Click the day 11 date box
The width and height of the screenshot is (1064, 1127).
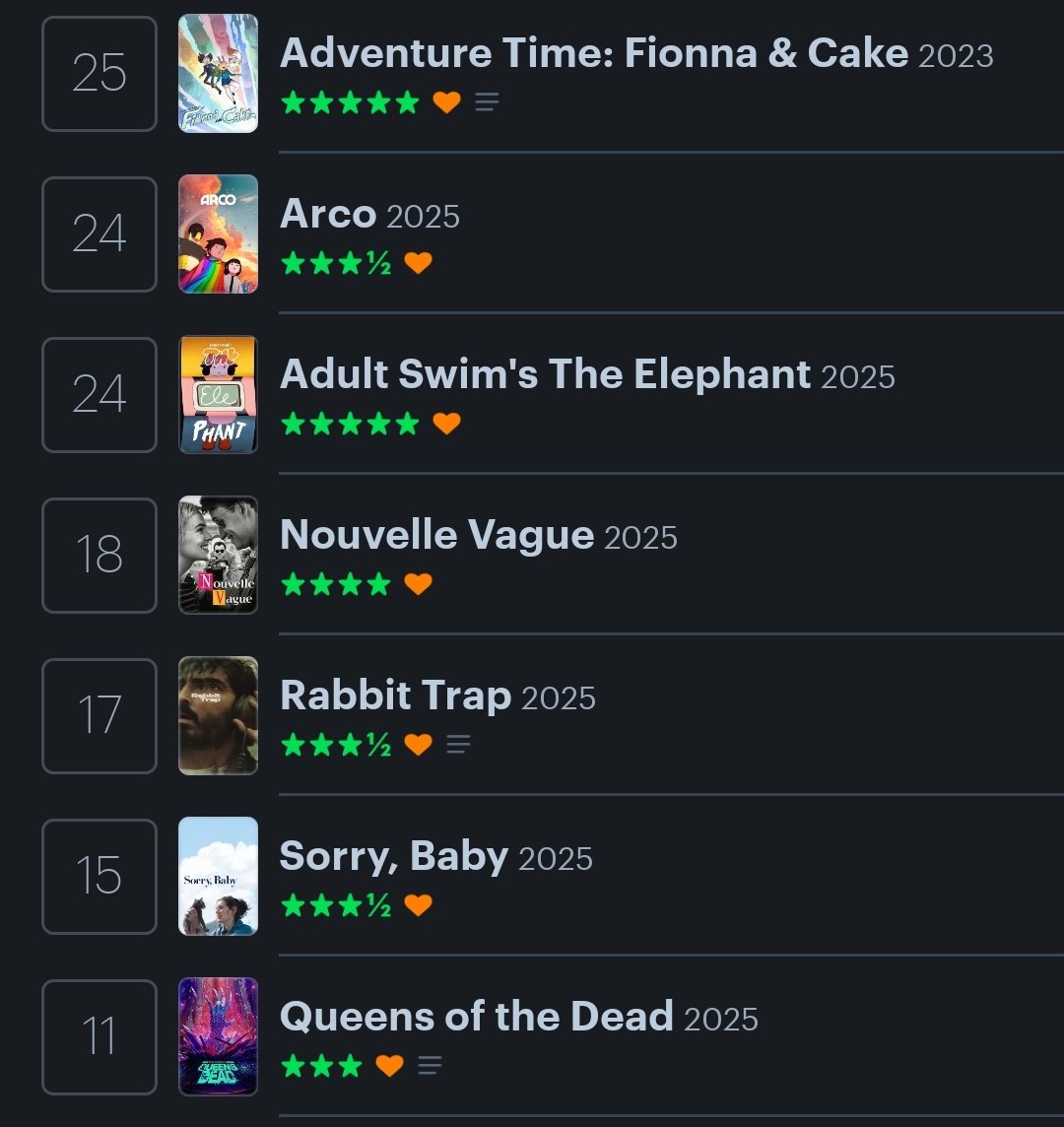100,1037
